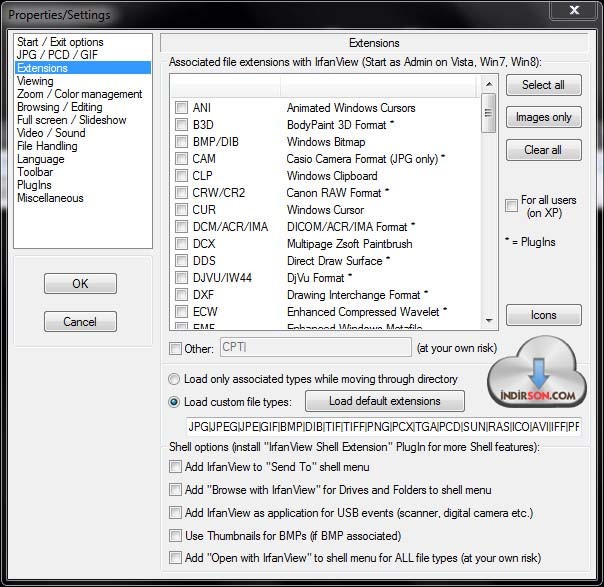Enable IrfanView for USB events checkbox

coord(175,513)
